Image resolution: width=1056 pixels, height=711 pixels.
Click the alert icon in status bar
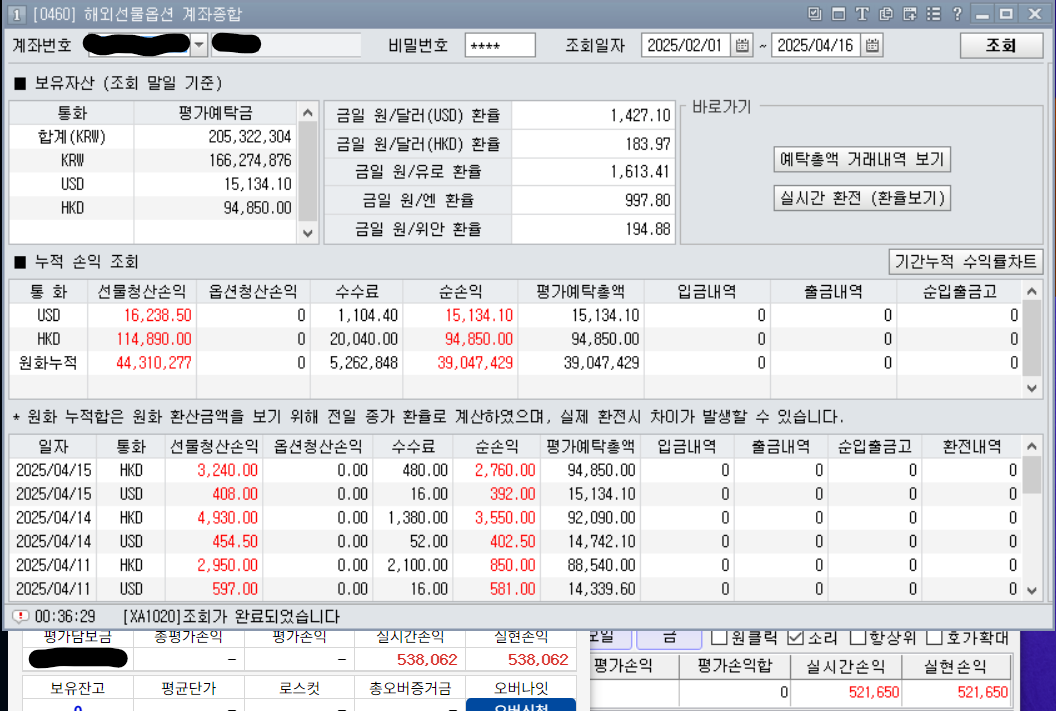point(20,616)
